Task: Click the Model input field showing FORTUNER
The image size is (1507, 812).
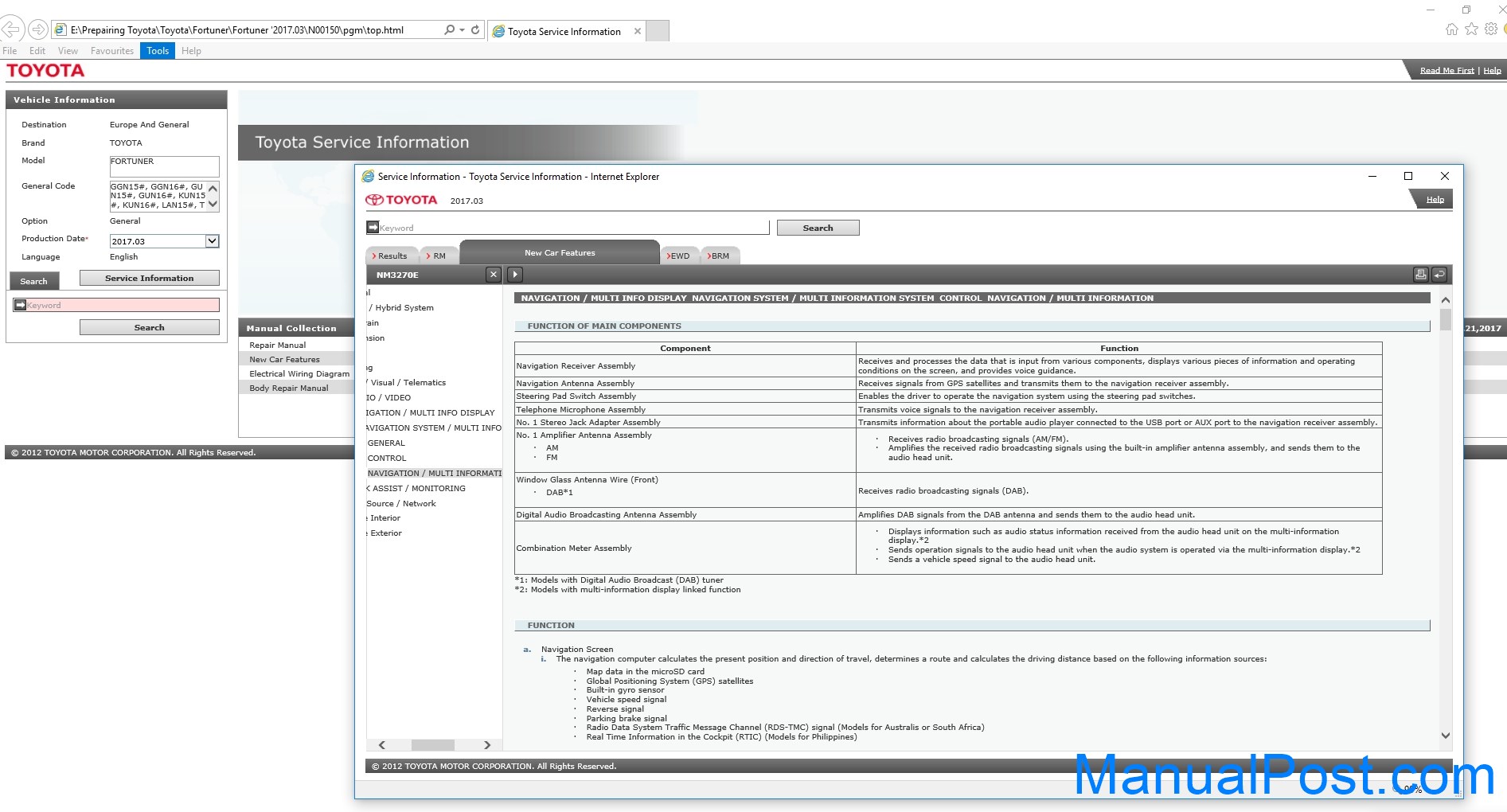Action: (164, 166)
